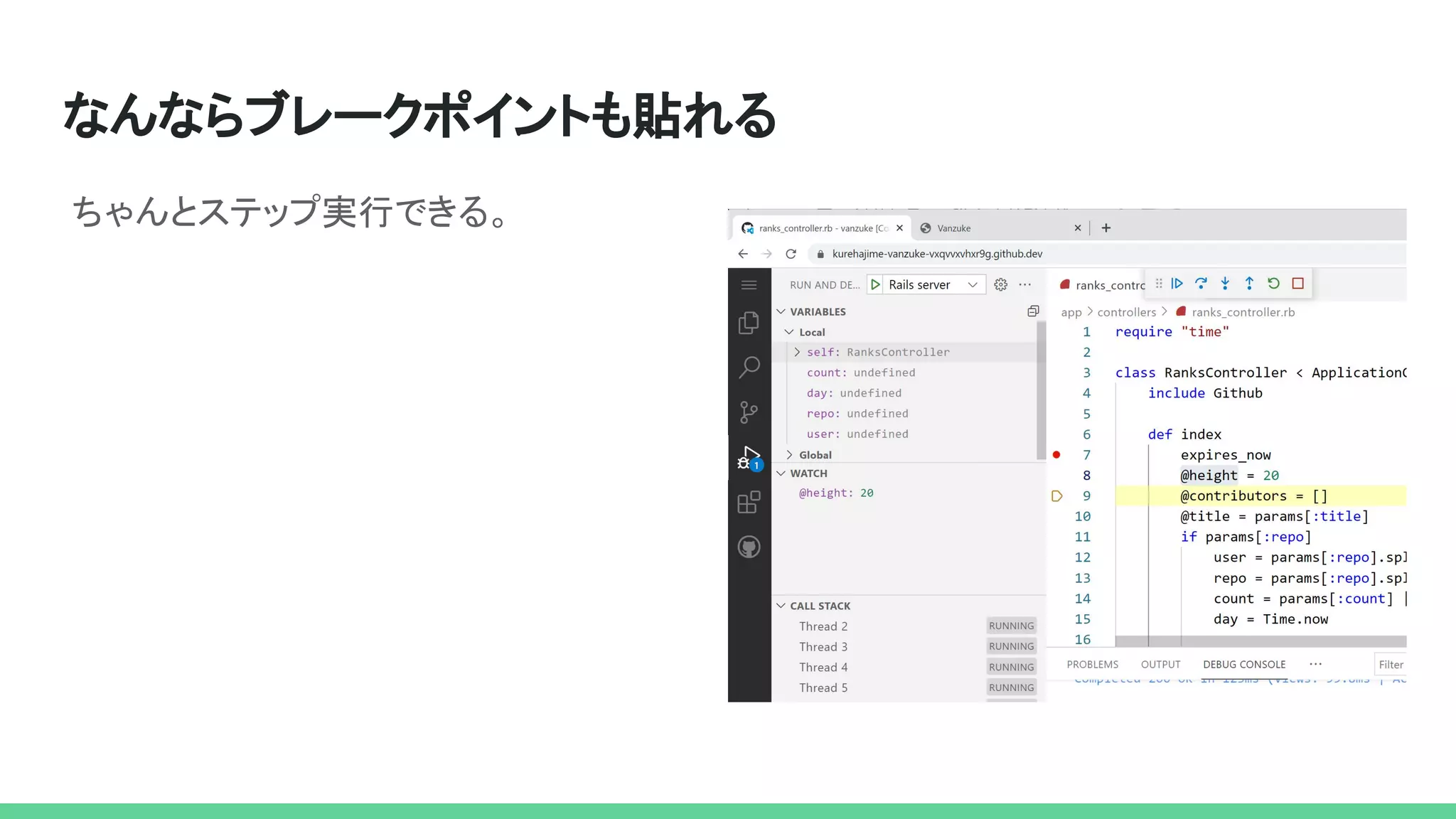Go forward in the browser
Image resolution: width=1456 pixels, height=819 pixels.
(766, 254)
